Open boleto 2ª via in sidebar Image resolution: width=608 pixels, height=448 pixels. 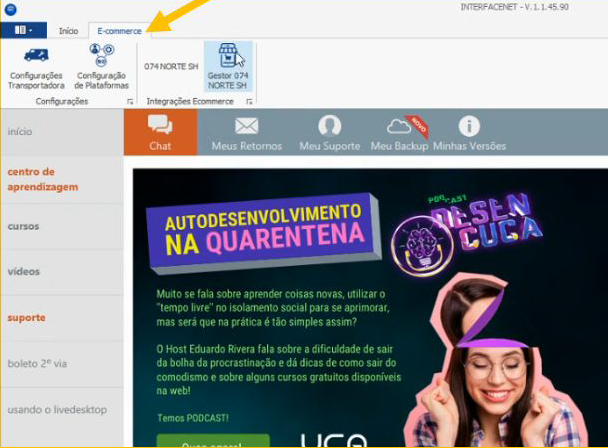pyautogui.click(x=37, y=364)
